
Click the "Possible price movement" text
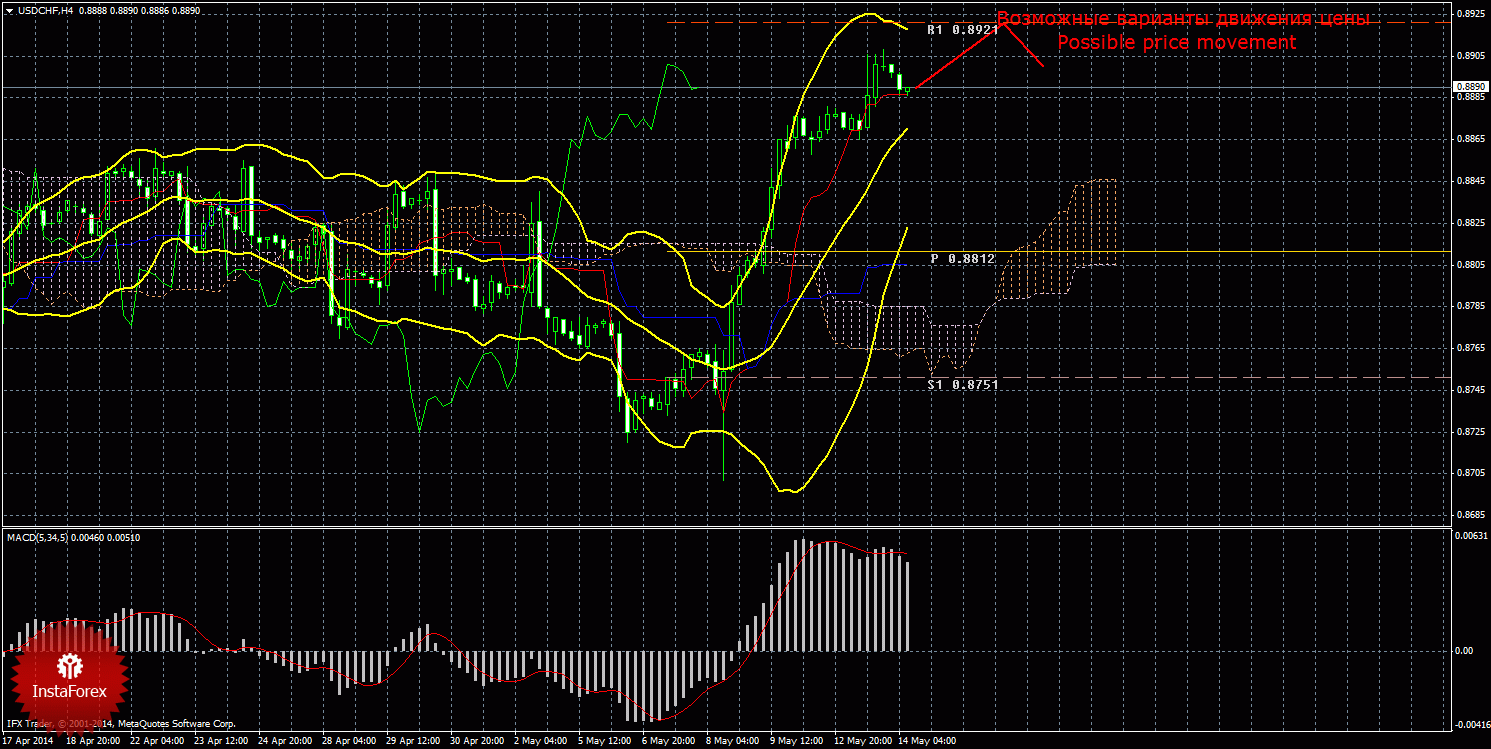tap(1177, 43)
